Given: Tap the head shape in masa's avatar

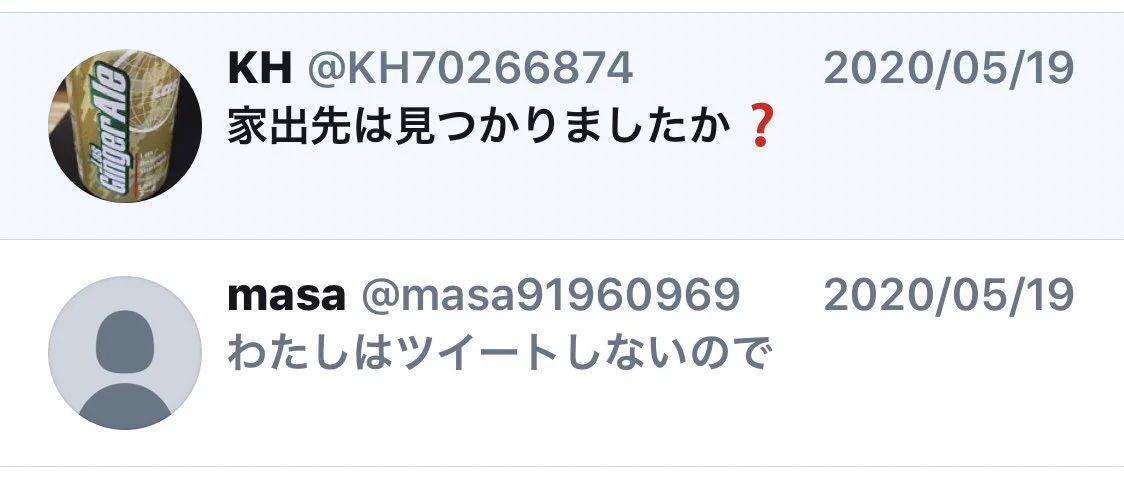Looking at the screenshot, I should [125, 341].
